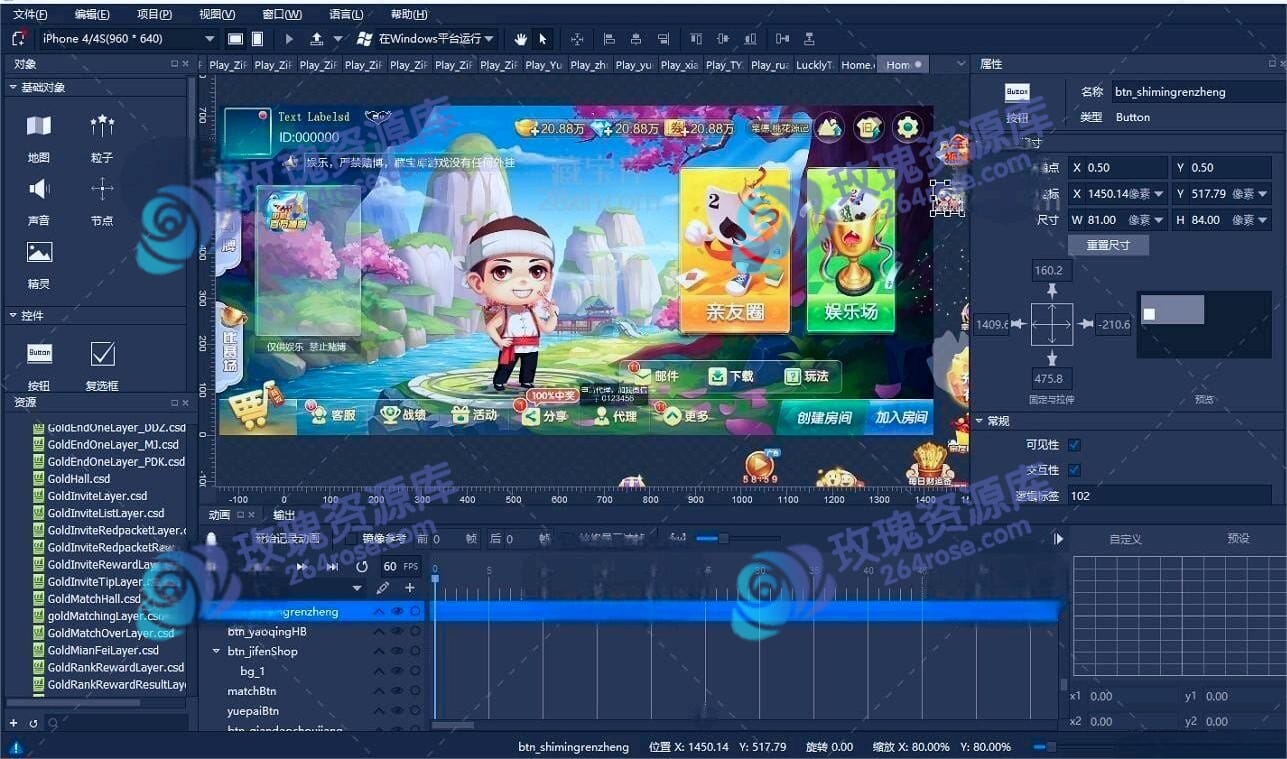Viewport: 1287px width, 759px height.
Task: Click the loop animation icon beside 60 FPS
Action: [362, 567]
